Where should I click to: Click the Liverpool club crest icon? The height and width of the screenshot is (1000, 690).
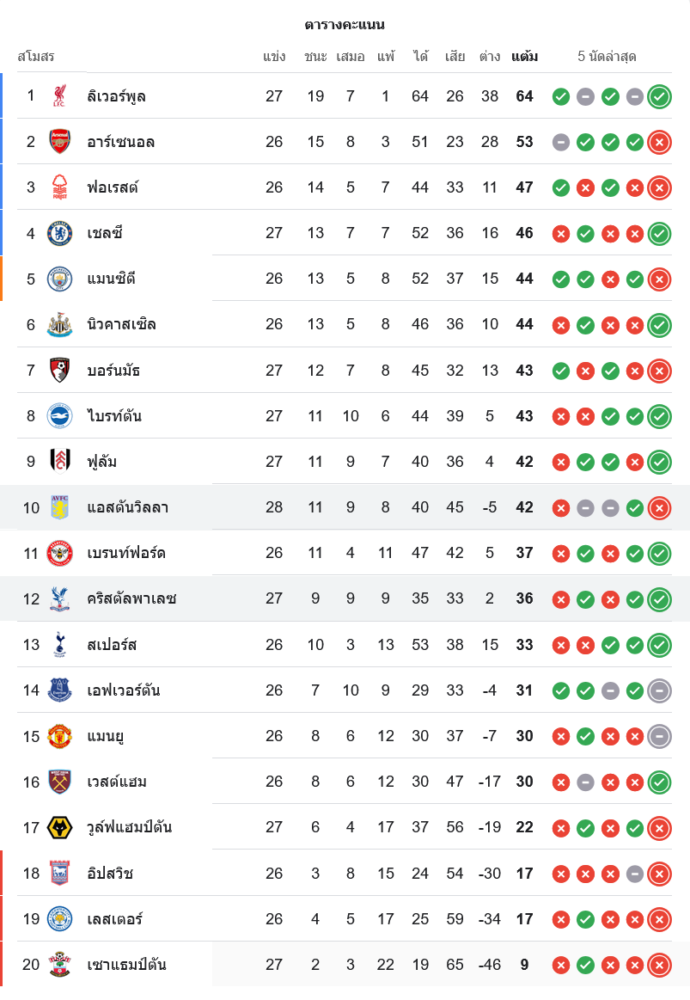point(60,96)
